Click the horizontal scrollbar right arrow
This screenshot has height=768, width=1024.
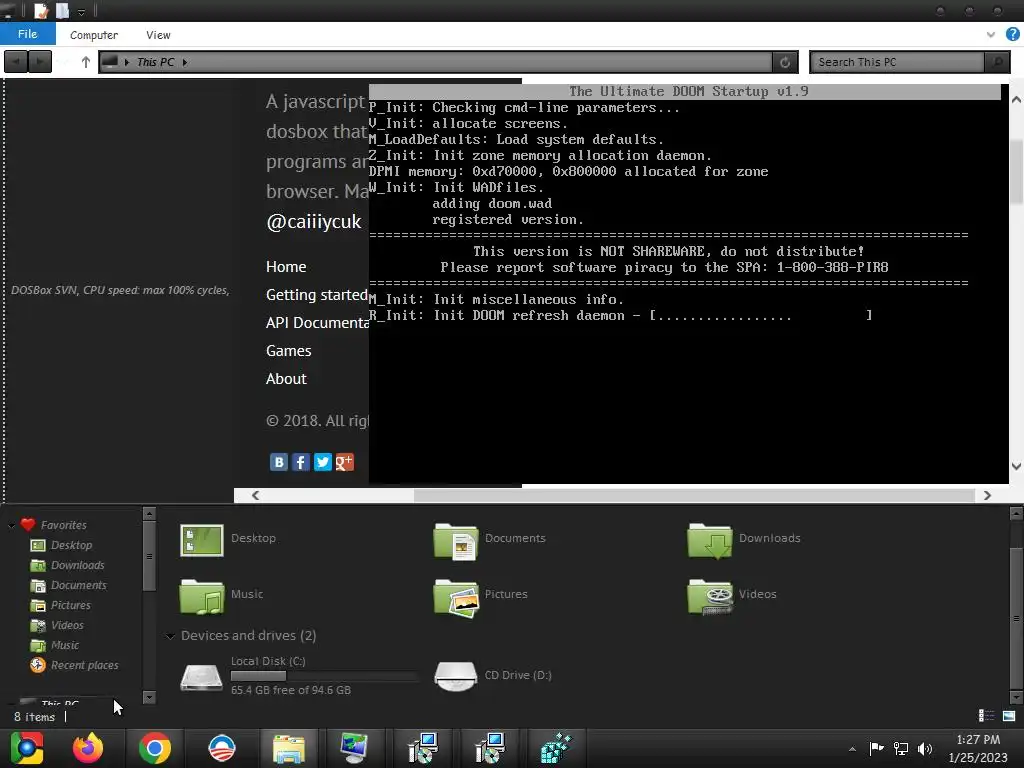tap(987, 496)
